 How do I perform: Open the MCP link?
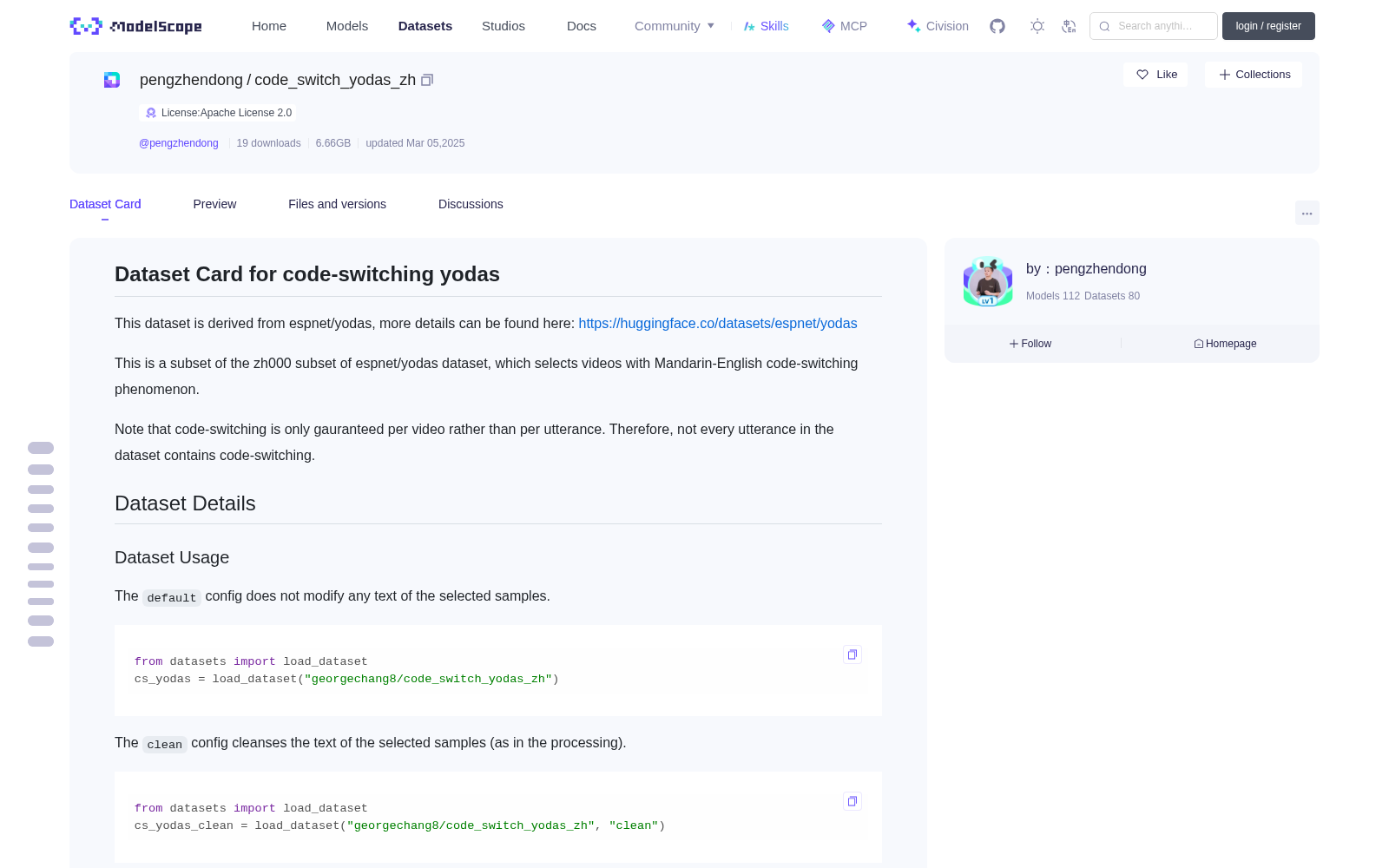pyautogui.click(x=845, y=26)
